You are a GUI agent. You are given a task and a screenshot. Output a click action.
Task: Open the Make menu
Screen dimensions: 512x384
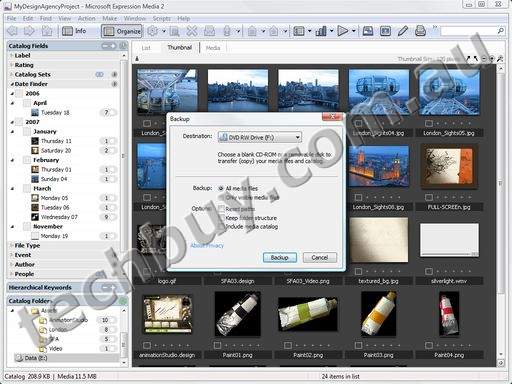click(110, 19)
